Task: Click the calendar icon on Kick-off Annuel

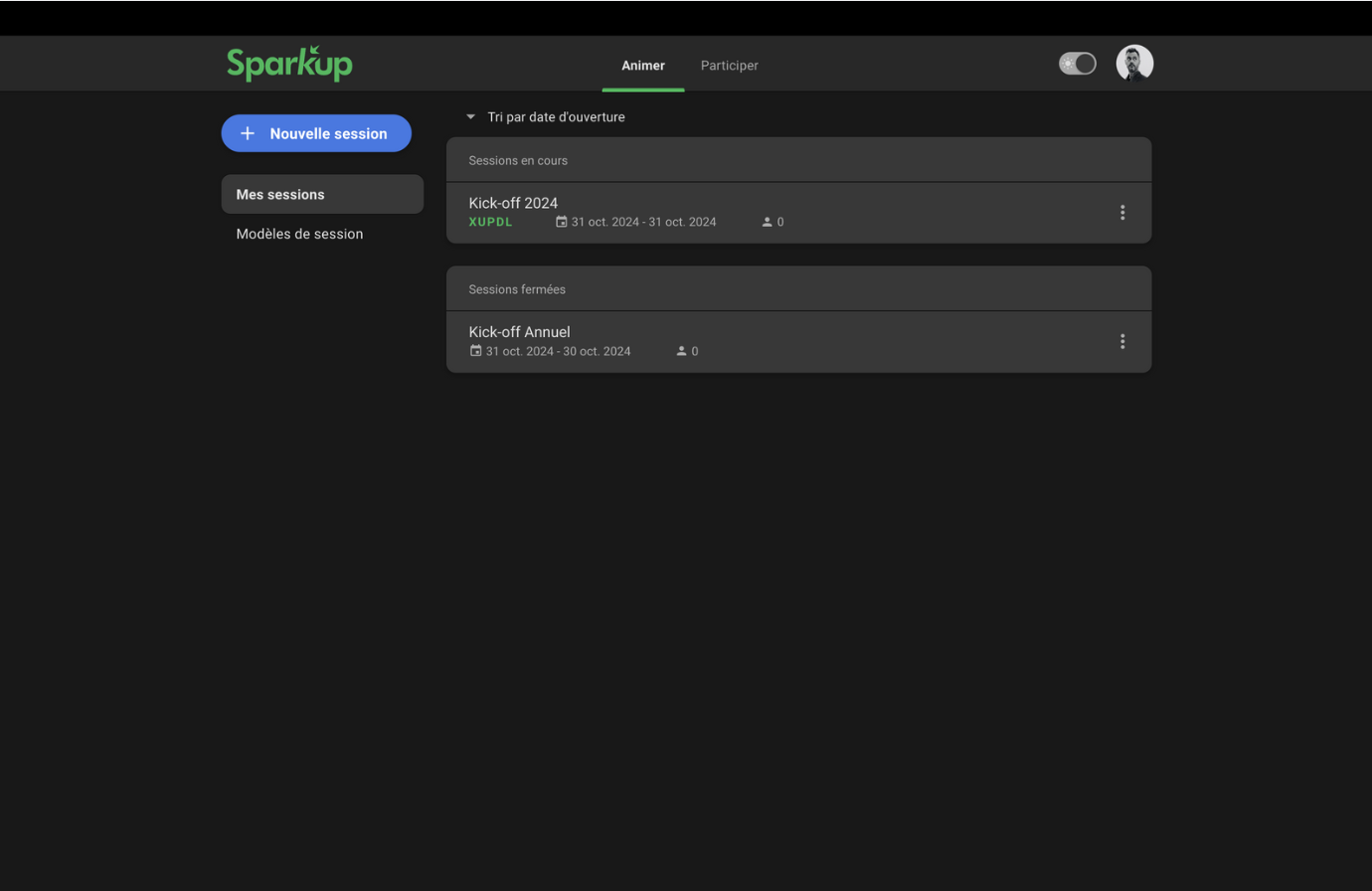Action: (x=476, y=351)
